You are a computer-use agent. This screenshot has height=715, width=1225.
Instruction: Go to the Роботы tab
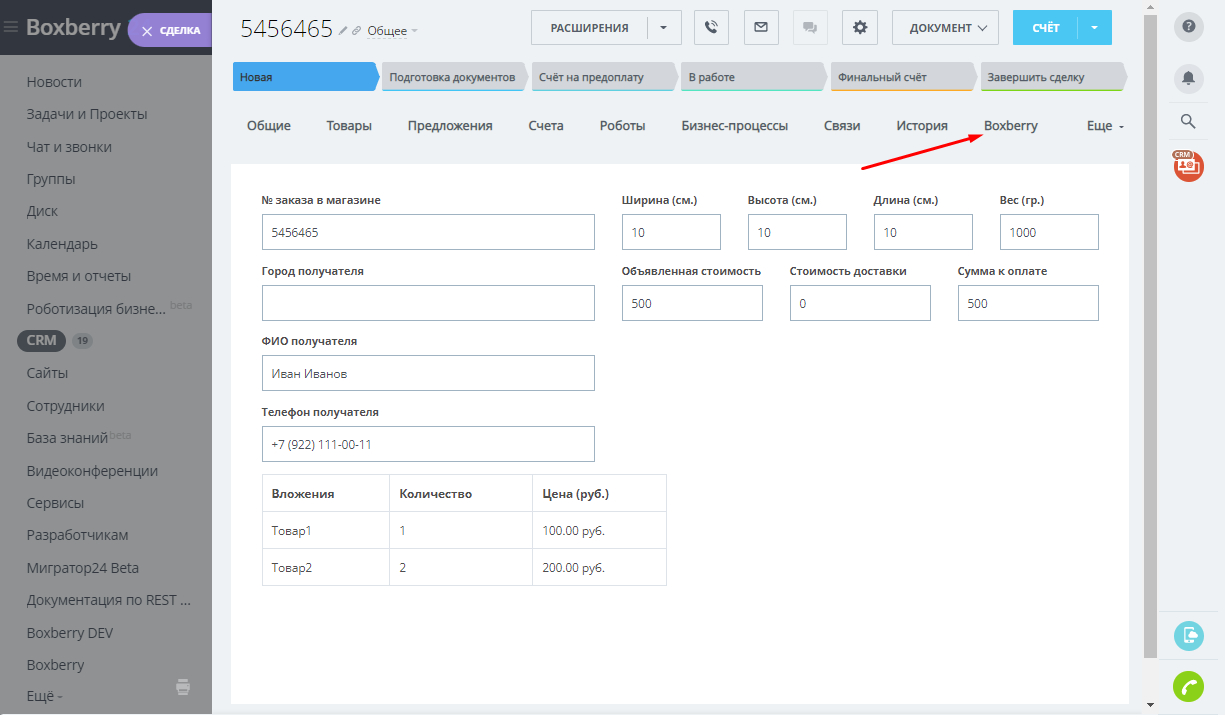pyautogui.click(x=622, y=126)
